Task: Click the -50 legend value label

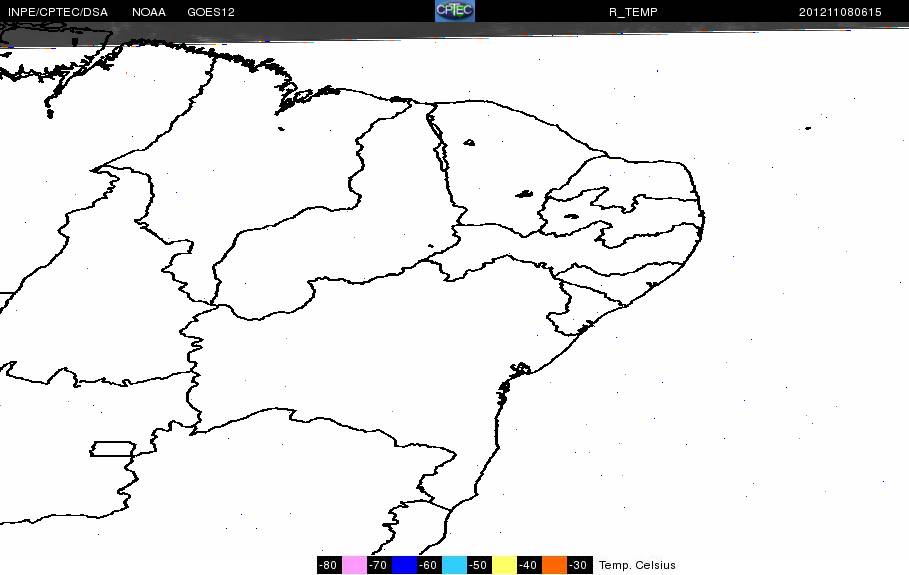Action: point(478,565)
